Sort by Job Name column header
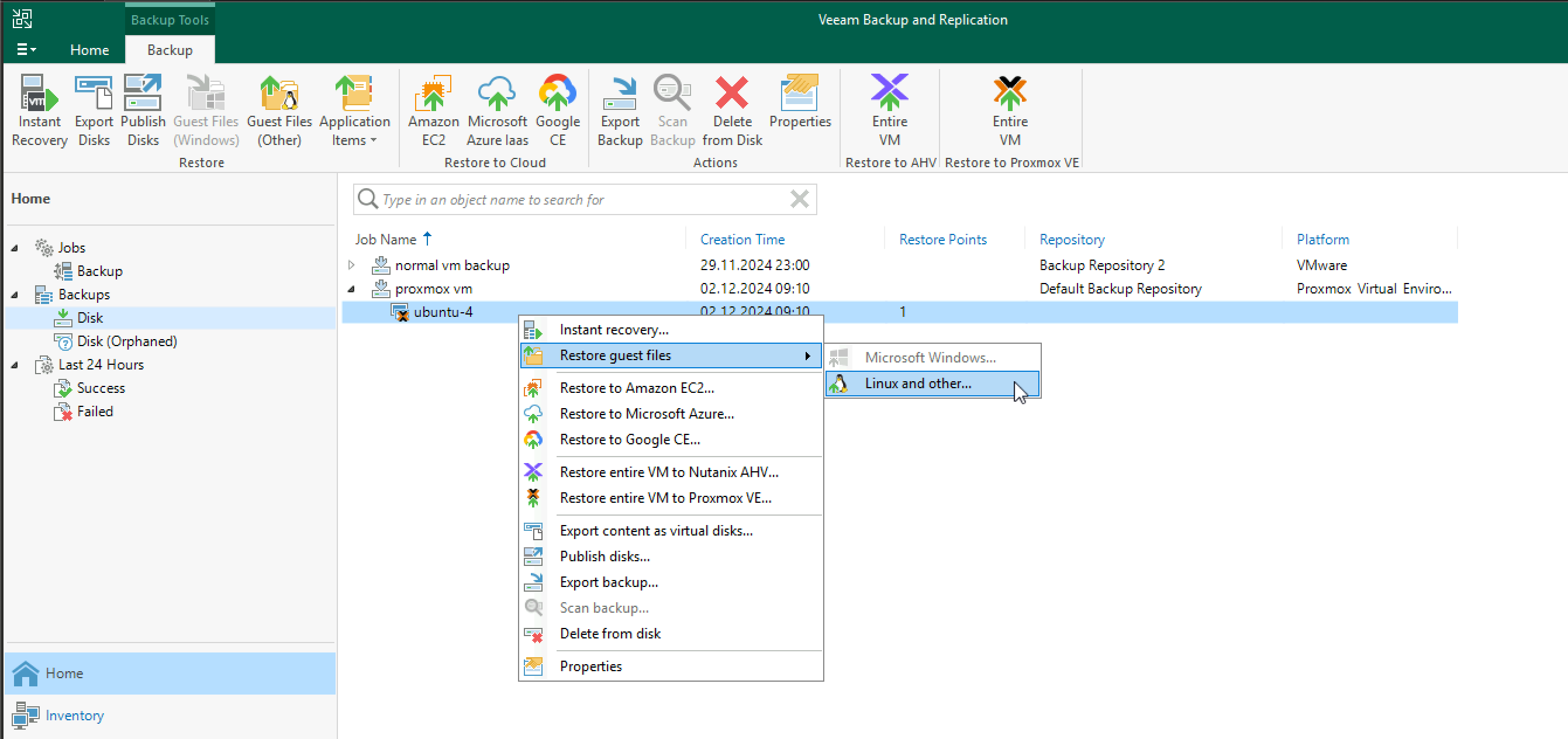Screen dimensions: 1568x739 pos(386,239)
